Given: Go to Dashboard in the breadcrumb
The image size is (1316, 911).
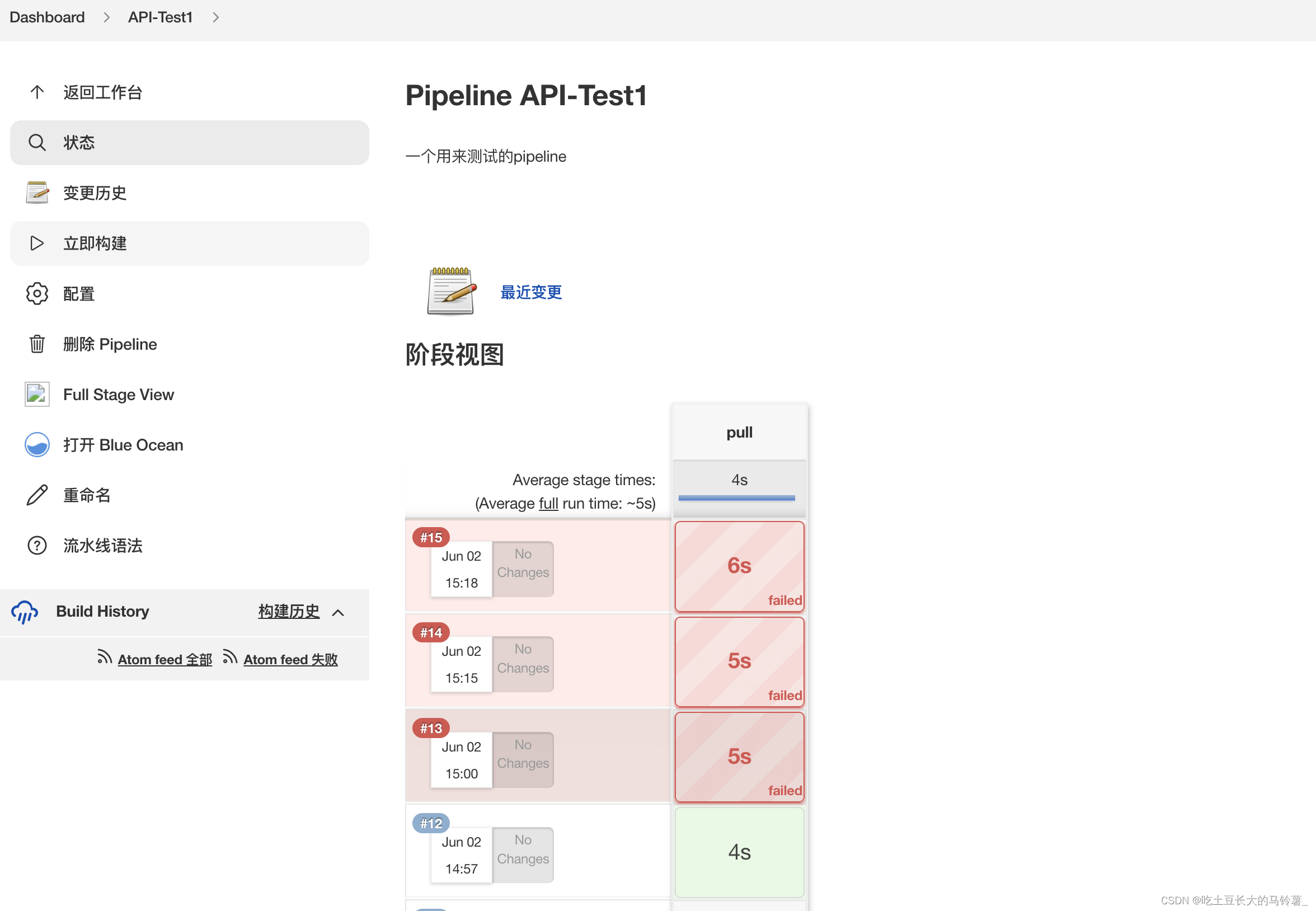Looking at the screenshot, I should pyautogui.click(x=48, y=17).
